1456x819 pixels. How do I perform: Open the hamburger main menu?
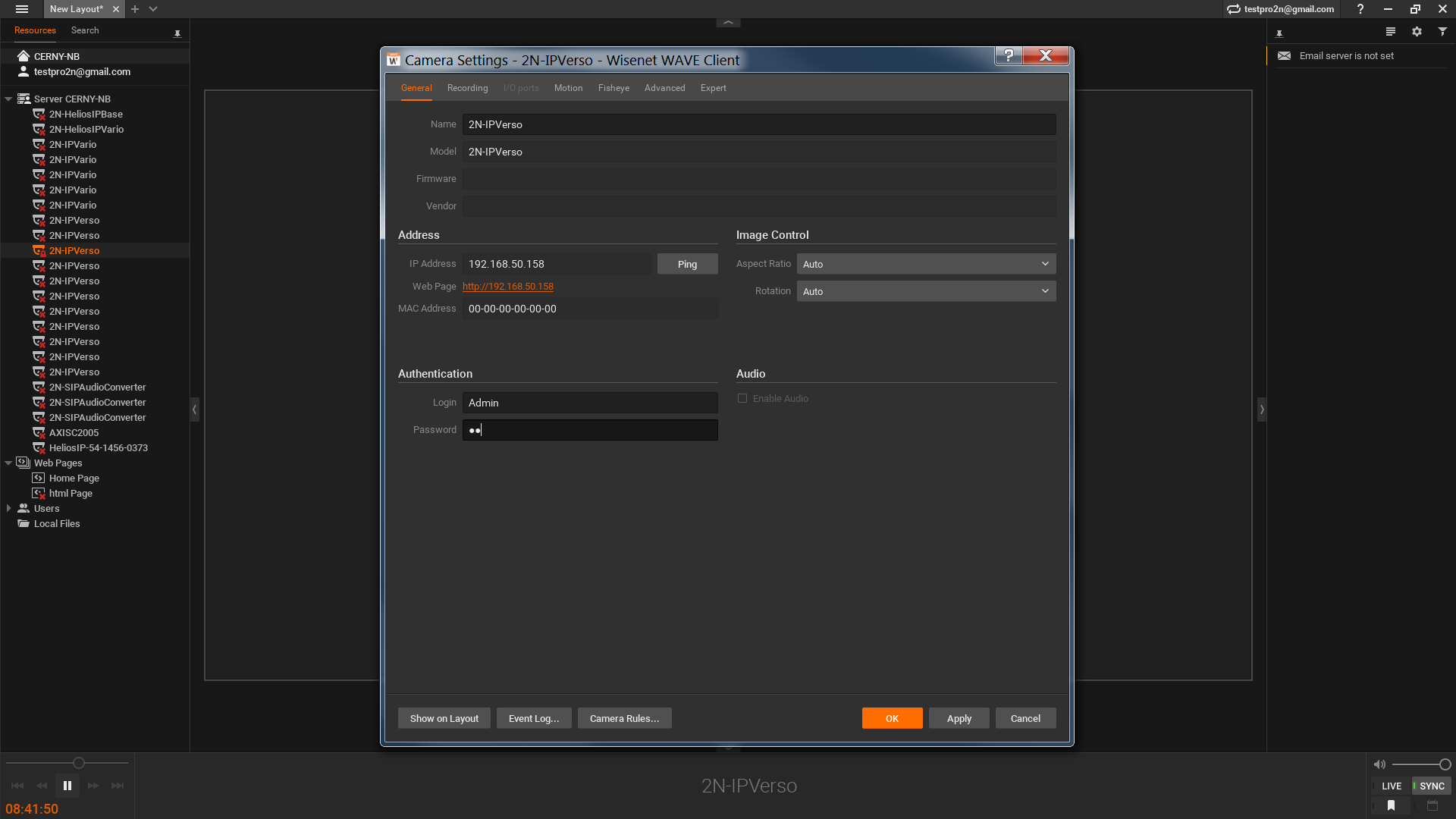tap(22, 9)
